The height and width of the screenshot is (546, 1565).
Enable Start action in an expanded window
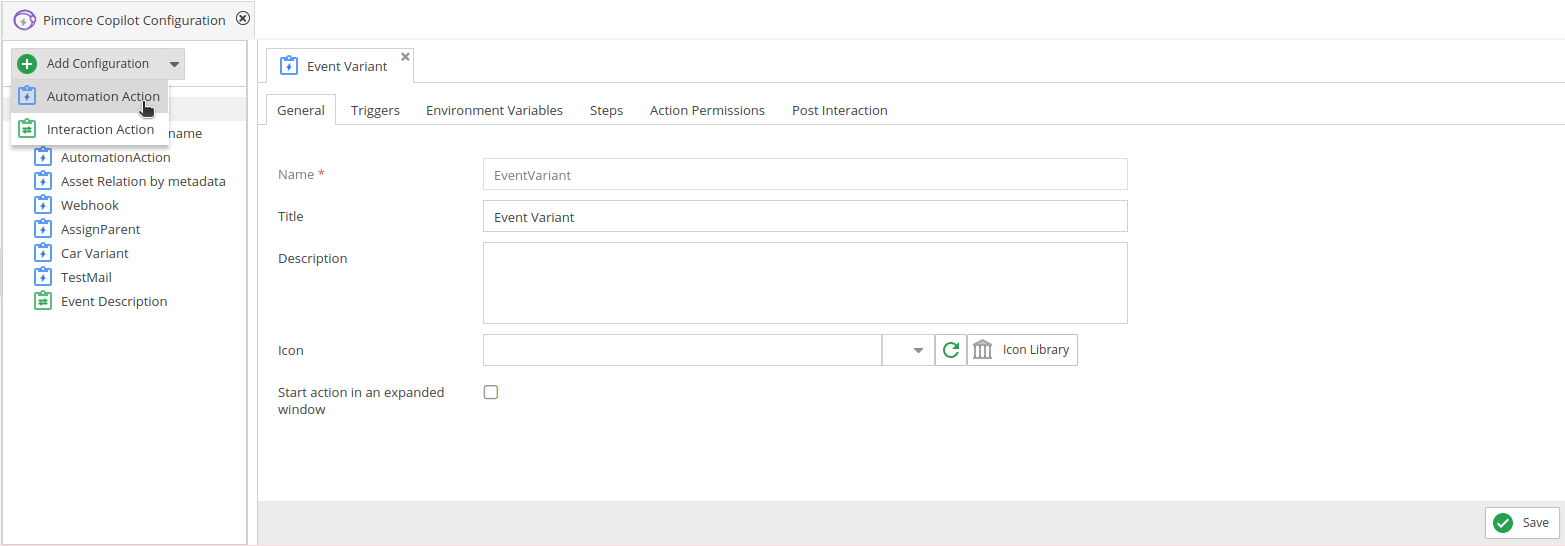click(491, 392)
